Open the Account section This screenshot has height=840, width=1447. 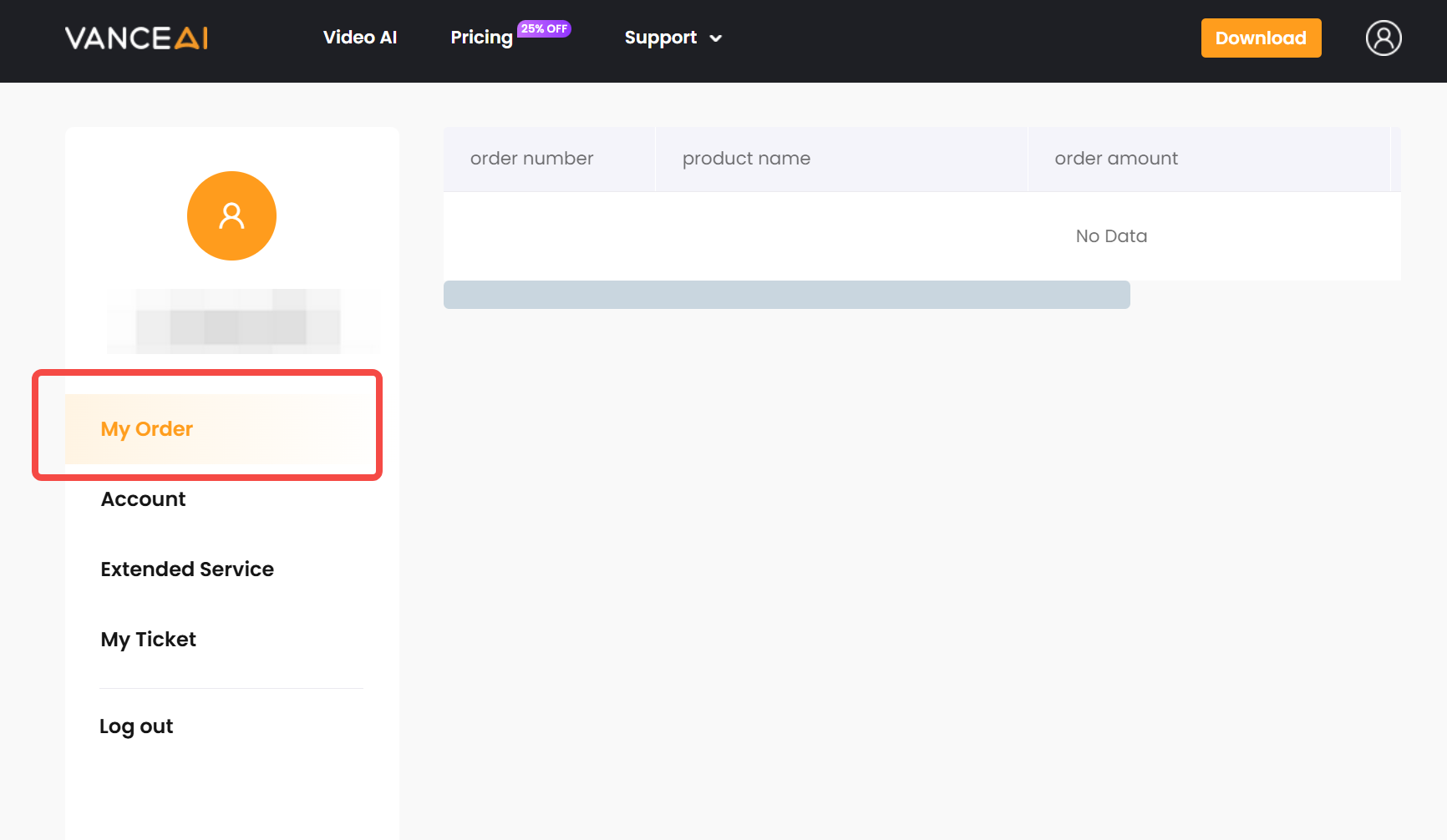(143, 499)
